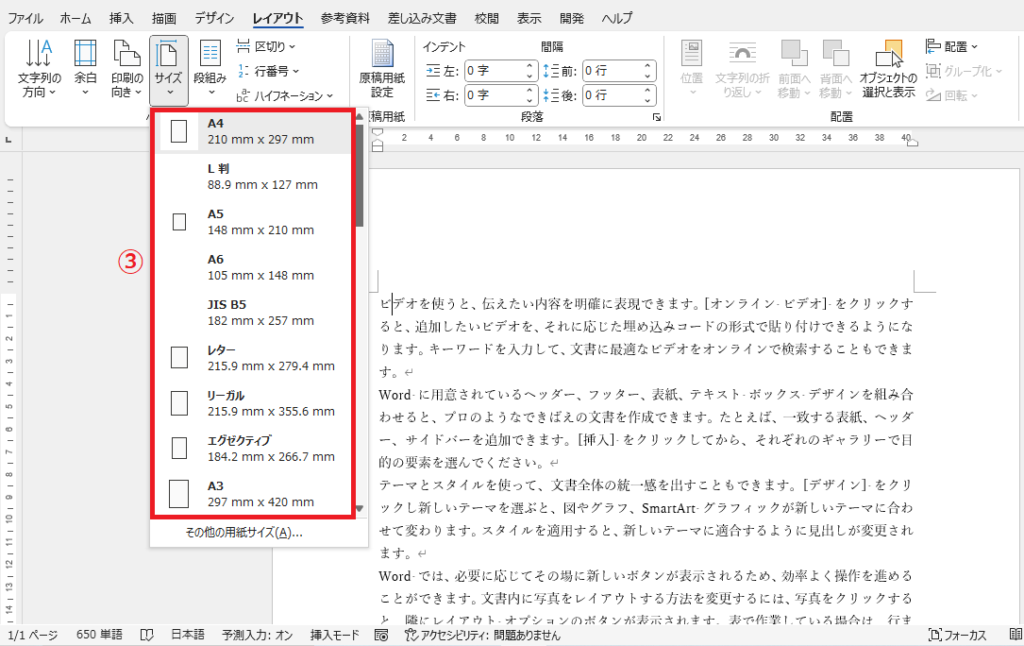
Task: Decrease right indent with down stepper arrow
Action: point(530,100)
